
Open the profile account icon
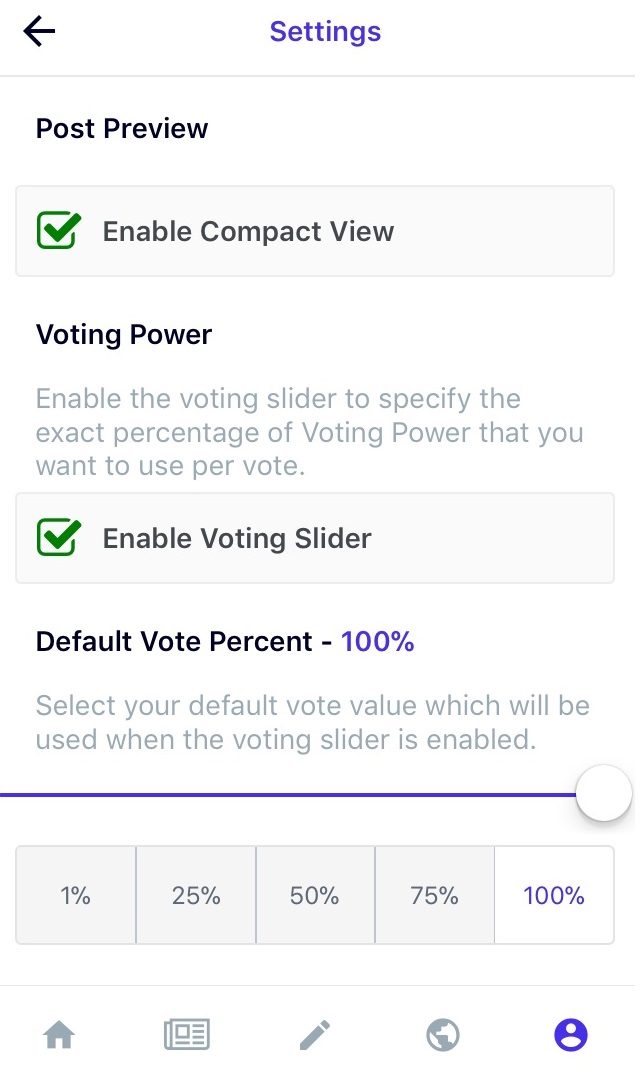[571, 1034]
